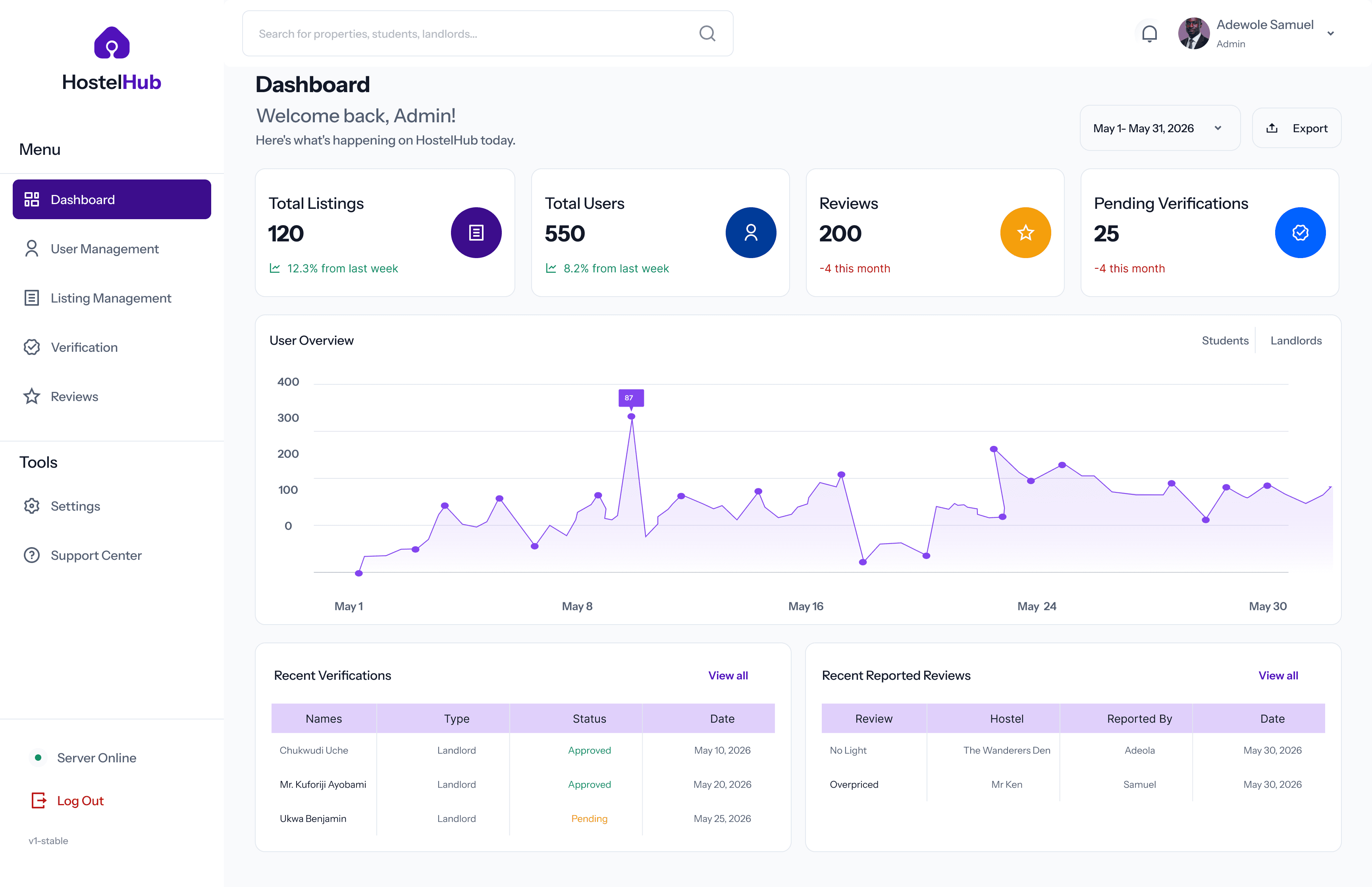View all Recent Verifications
This screenshot has width=1372, height=887.
click(x=728, y=676)
